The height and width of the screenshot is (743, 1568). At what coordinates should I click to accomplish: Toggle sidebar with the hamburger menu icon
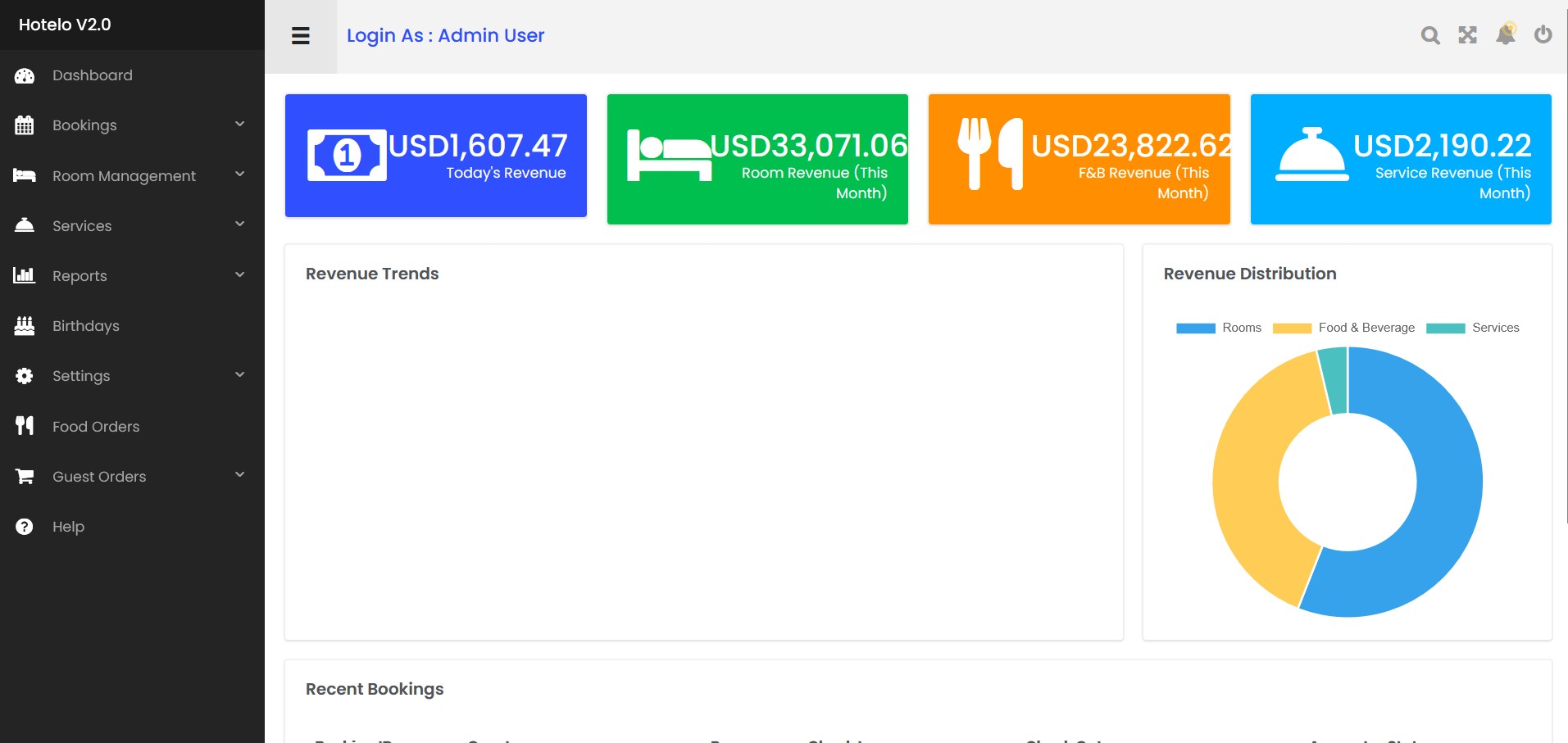[x=301, y=36]
